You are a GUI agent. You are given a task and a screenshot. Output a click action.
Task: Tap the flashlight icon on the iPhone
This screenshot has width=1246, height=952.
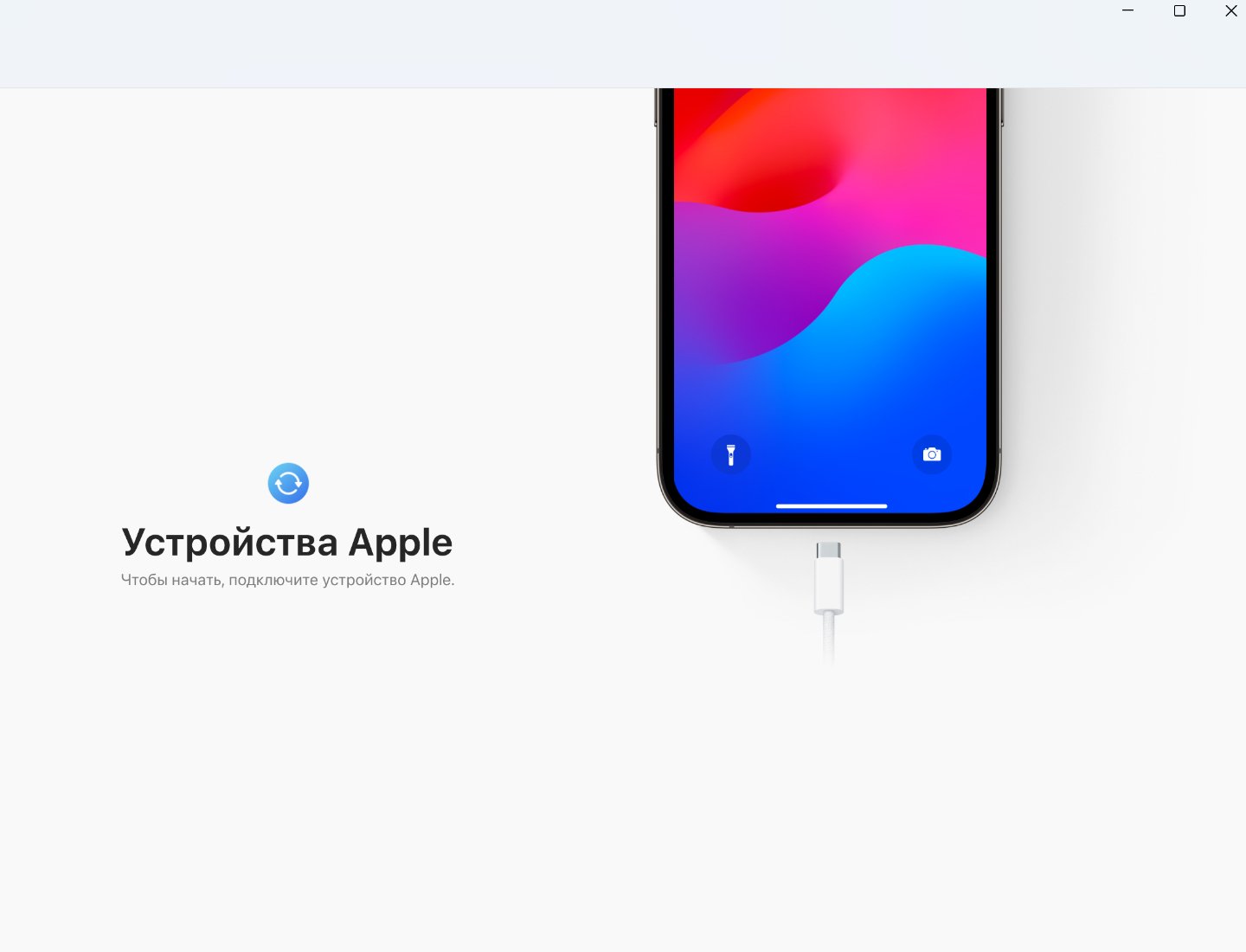pos(731,454)
